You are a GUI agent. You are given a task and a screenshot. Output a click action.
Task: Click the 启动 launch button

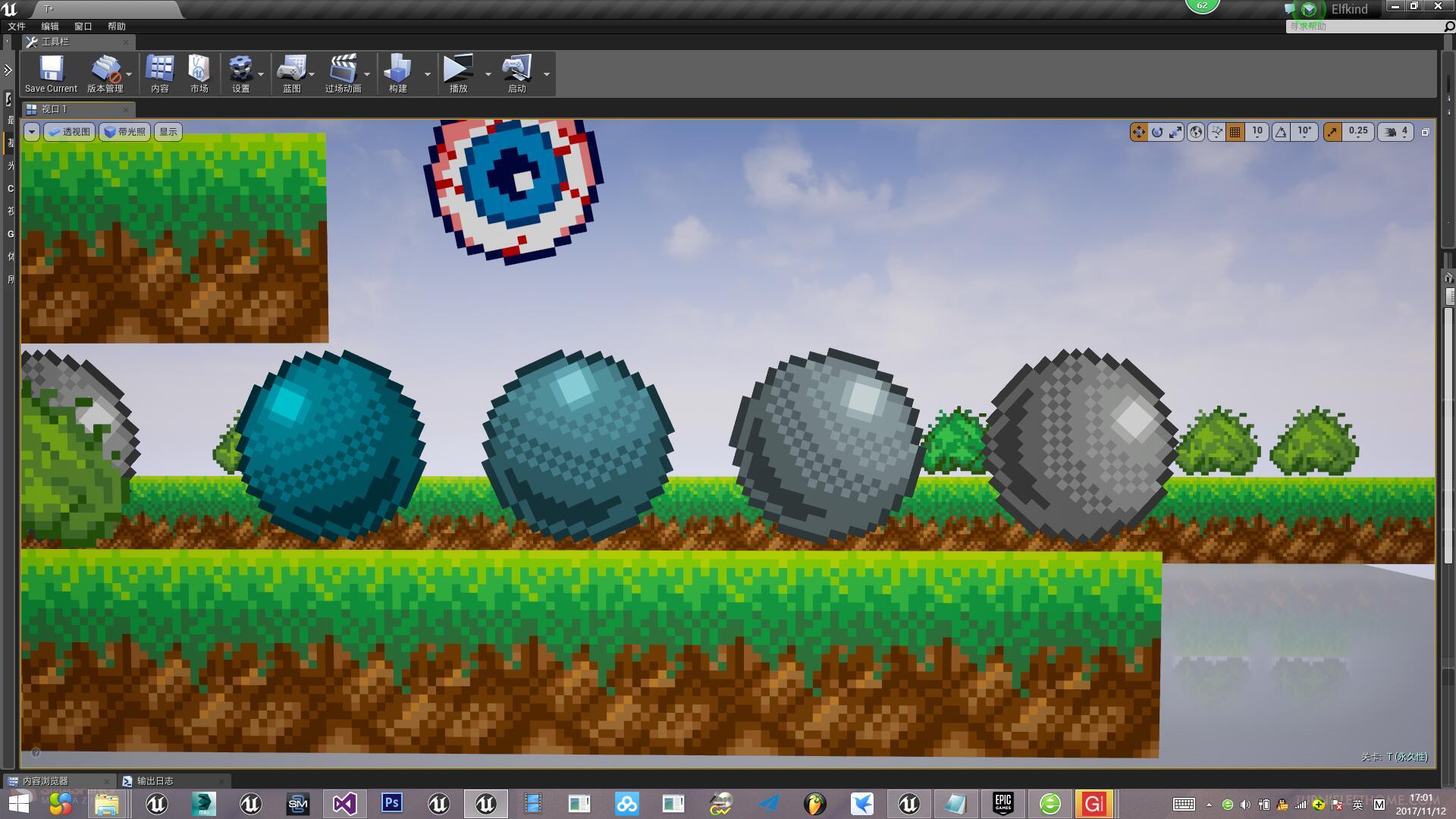pos(517,74)
